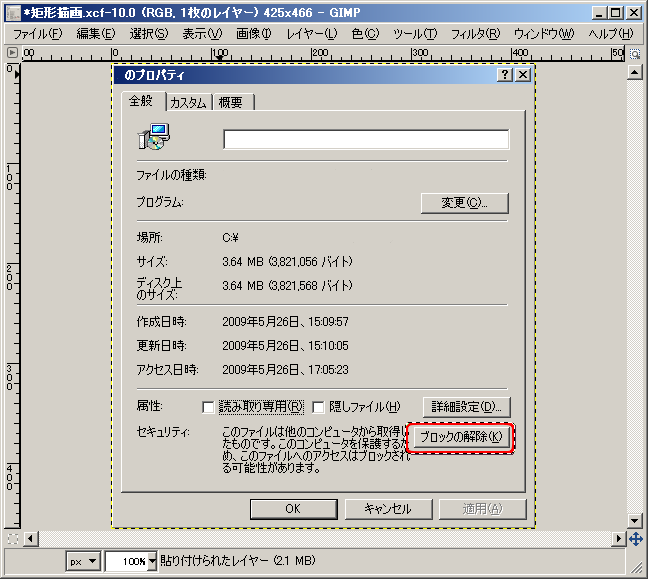Click the 詳細設定(D)... button
The width and height of the screenshot is (648, 579).
click(467, 407)
